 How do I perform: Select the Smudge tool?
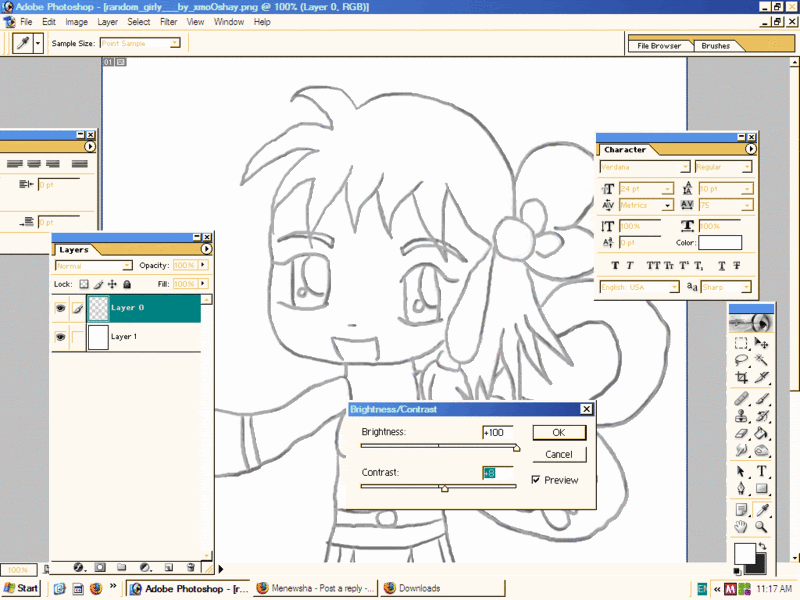(x=741, y=450)
